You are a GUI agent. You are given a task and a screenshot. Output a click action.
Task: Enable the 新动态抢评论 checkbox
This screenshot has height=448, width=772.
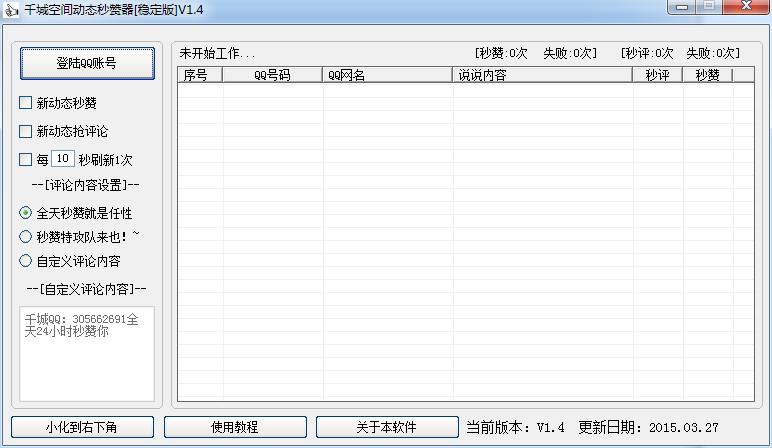(x=26, y=131)
